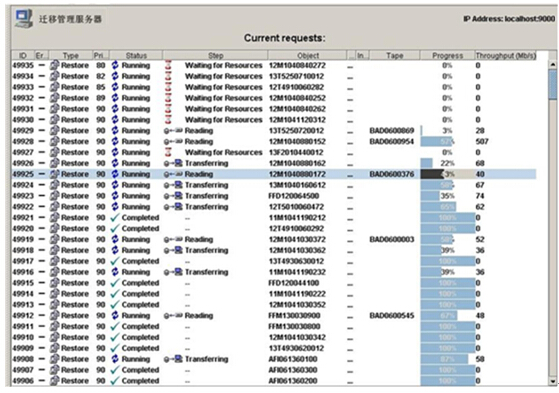Click tape BAD0600869

pos(392,131)
